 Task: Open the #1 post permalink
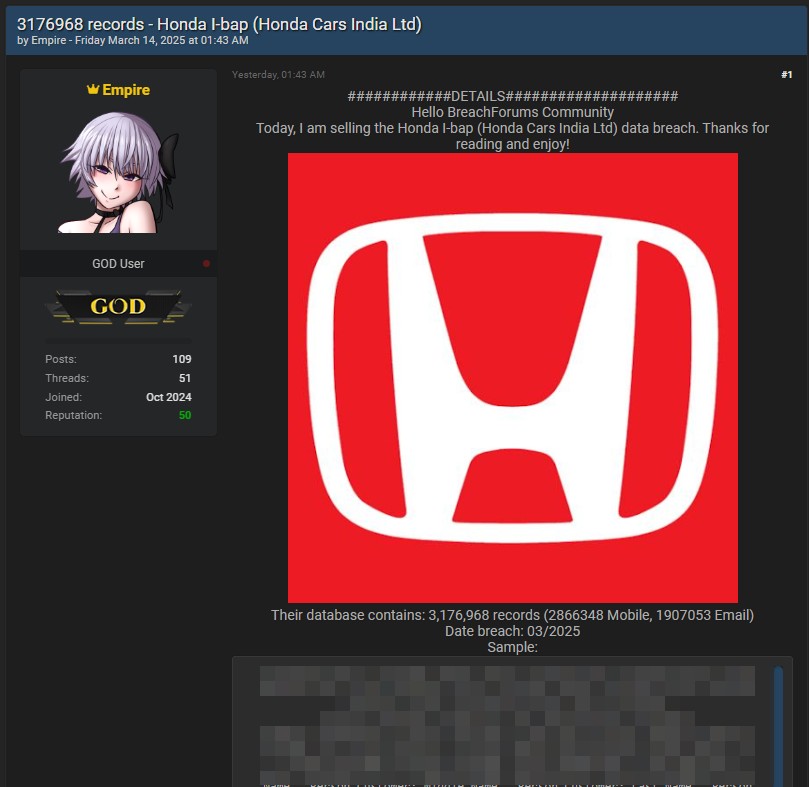(786, 75)
